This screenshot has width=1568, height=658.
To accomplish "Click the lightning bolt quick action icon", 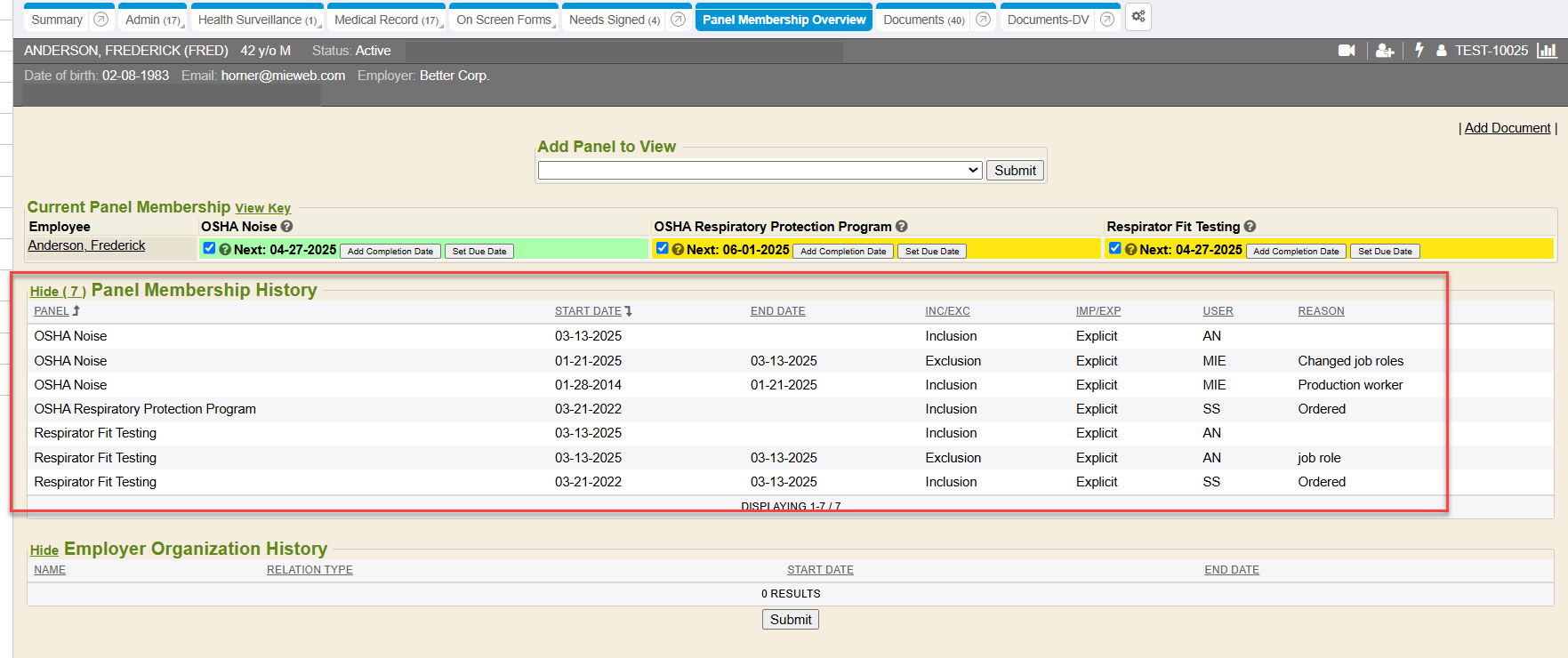I will tap(1419, 51).
